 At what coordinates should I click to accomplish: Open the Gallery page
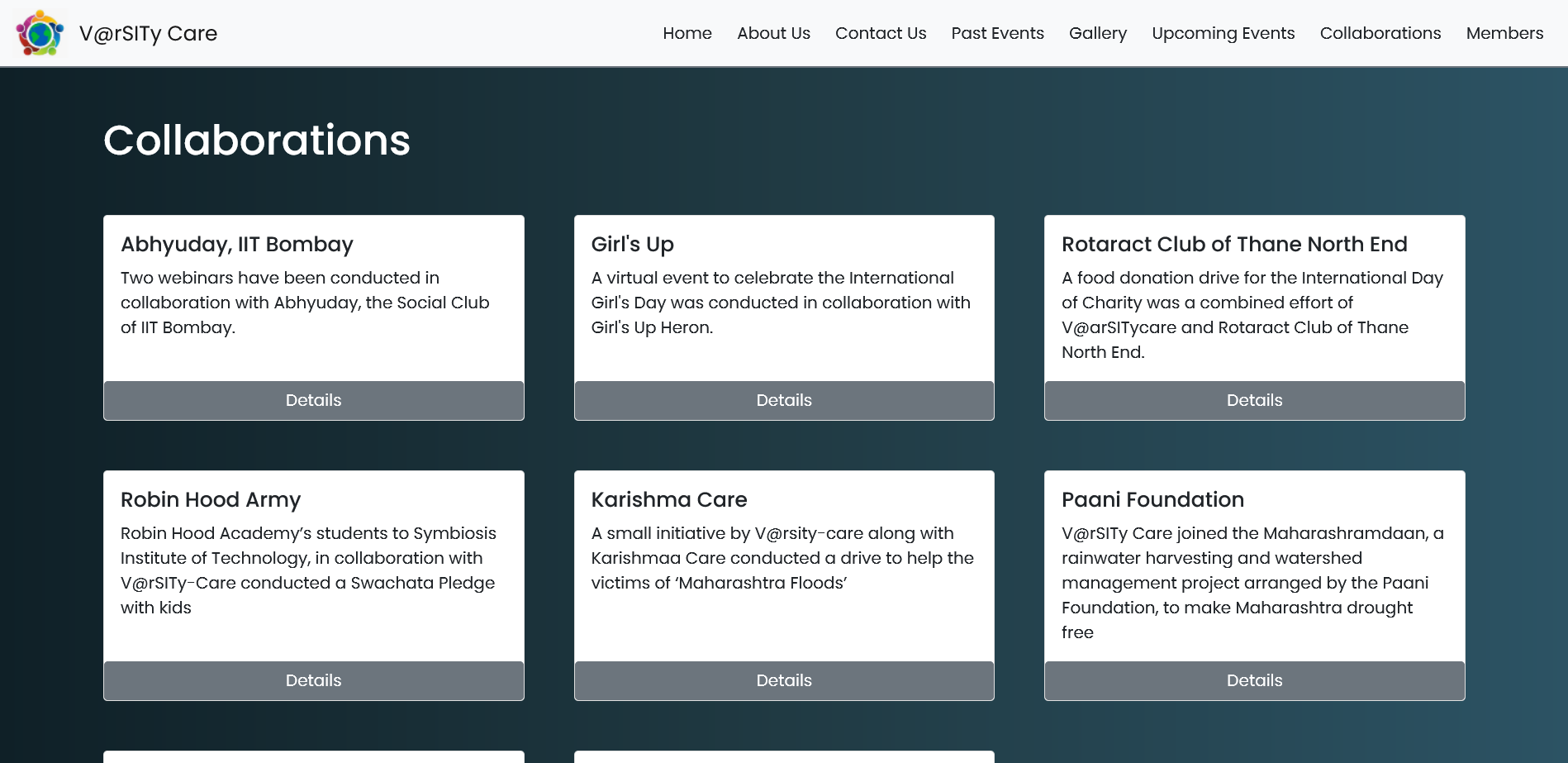[1098, 33]
